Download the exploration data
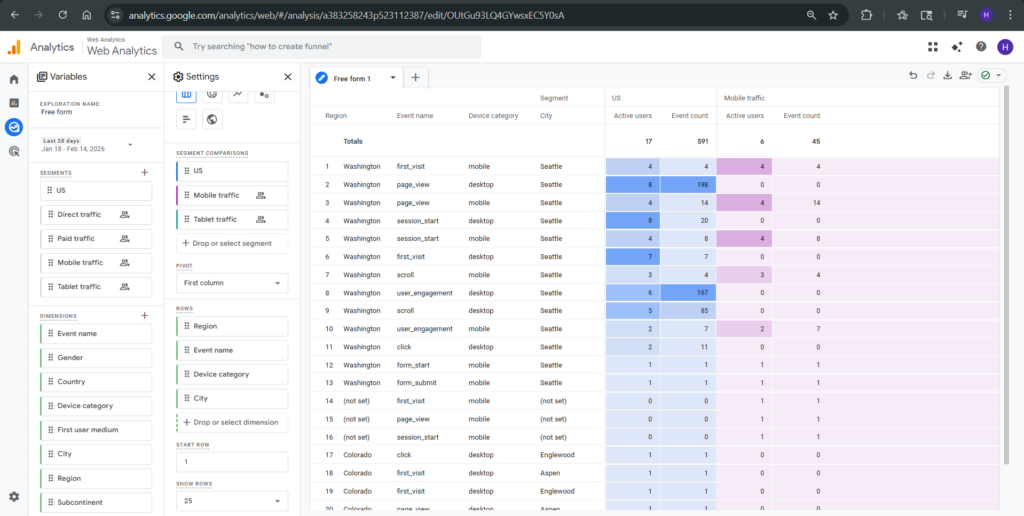This screenshot has width=1024, height=516. coord(947,75)
